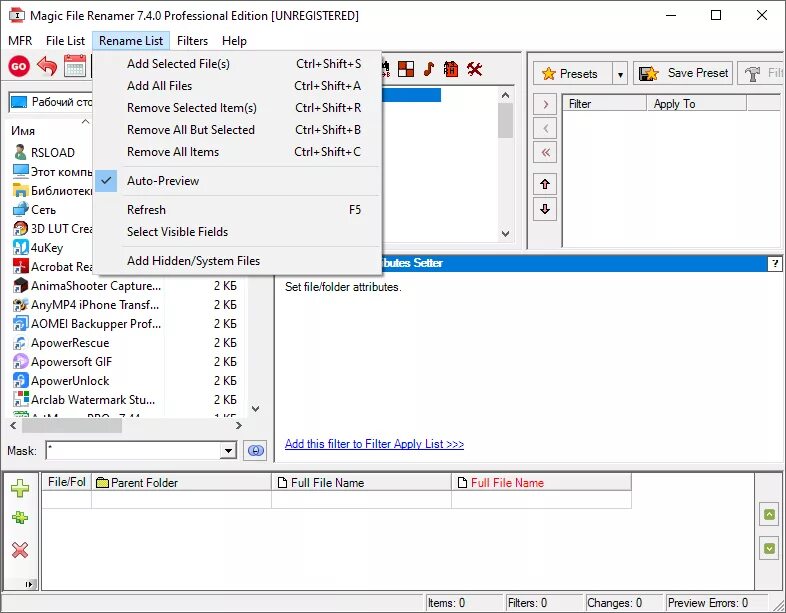
Task: Select the Arclab Watermark Stu... entry
Action: point(84,400)
